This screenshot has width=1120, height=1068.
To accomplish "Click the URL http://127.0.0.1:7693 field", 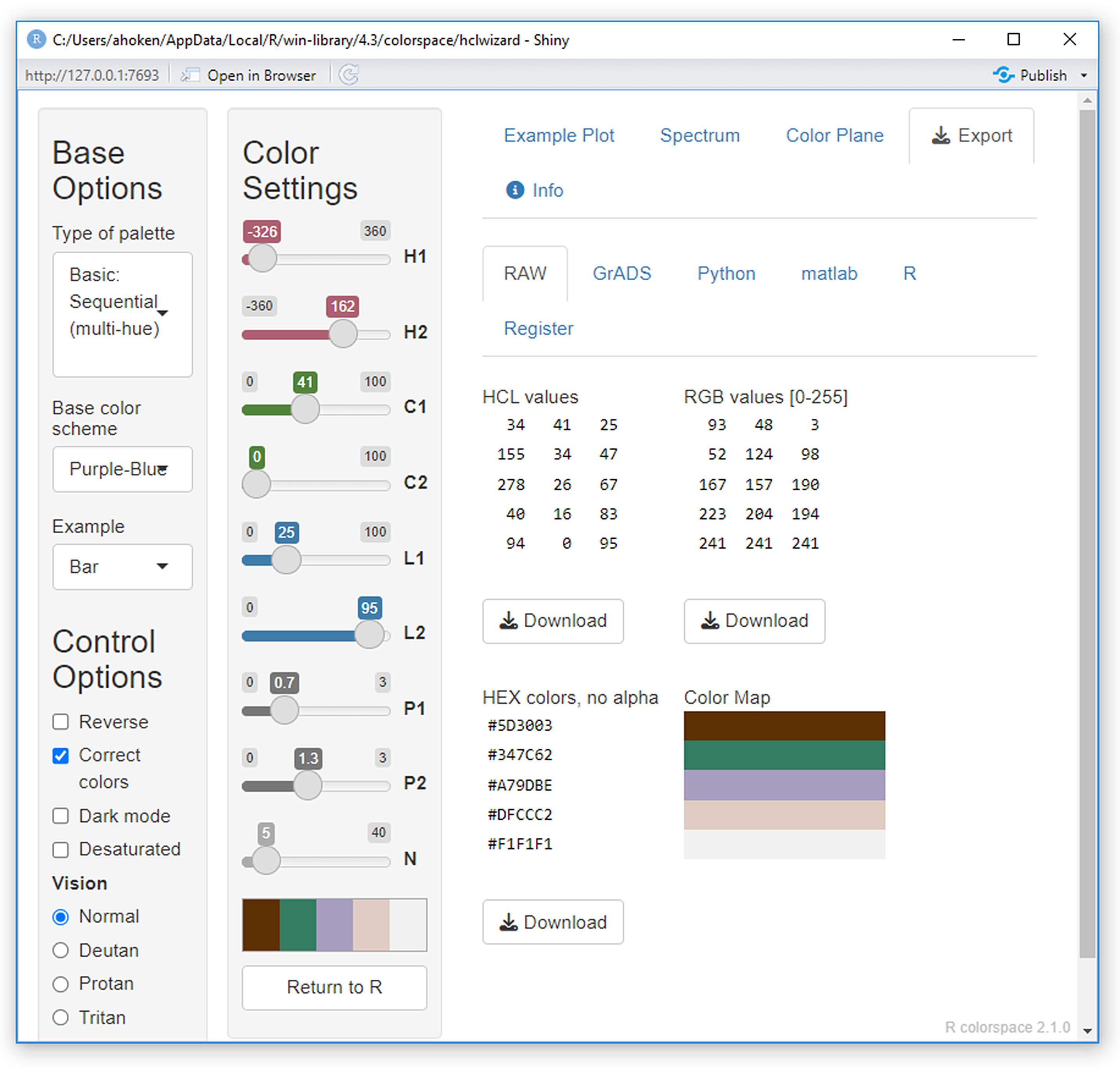I will (92, 75).
